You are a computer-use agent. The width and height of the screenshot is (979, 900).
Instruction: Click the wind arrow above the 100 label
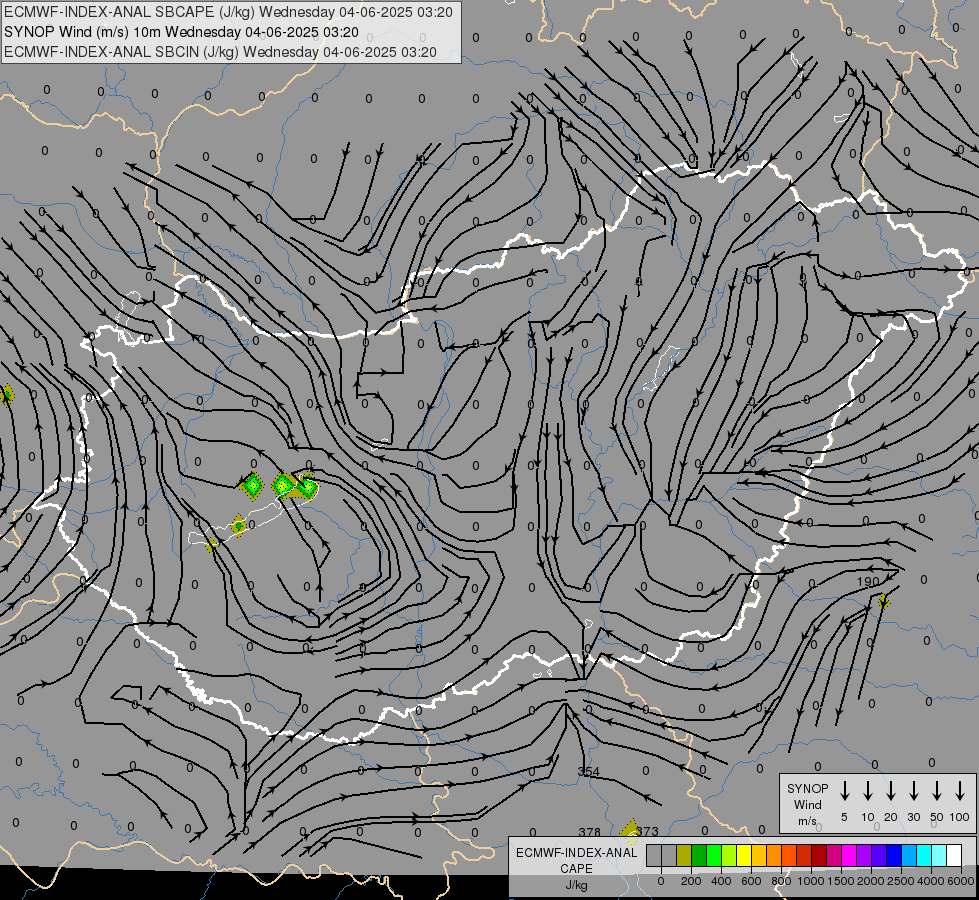pyautogui.click(x=960, y=791)
